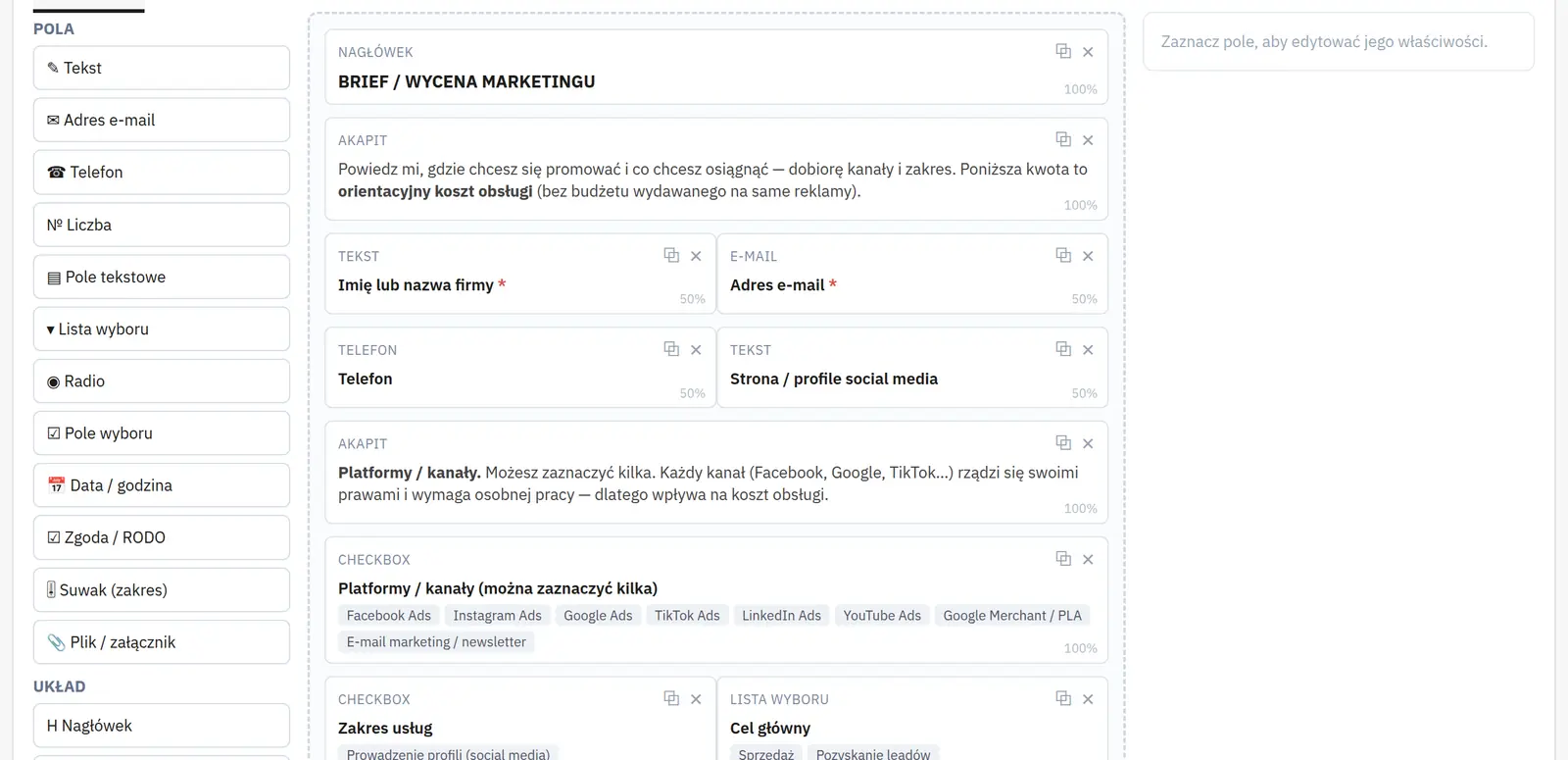Viewport: 1568px width, 760px height.
Task: Add a Radio field from the palette
Action: pyautogui.click(x=162, y=381)
